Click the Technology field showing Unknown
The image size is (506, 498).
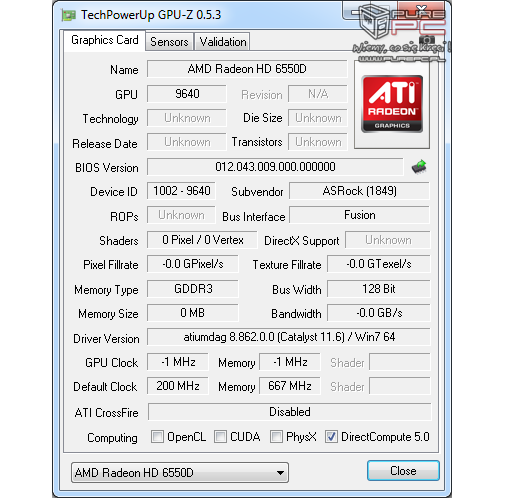[187, 118]
